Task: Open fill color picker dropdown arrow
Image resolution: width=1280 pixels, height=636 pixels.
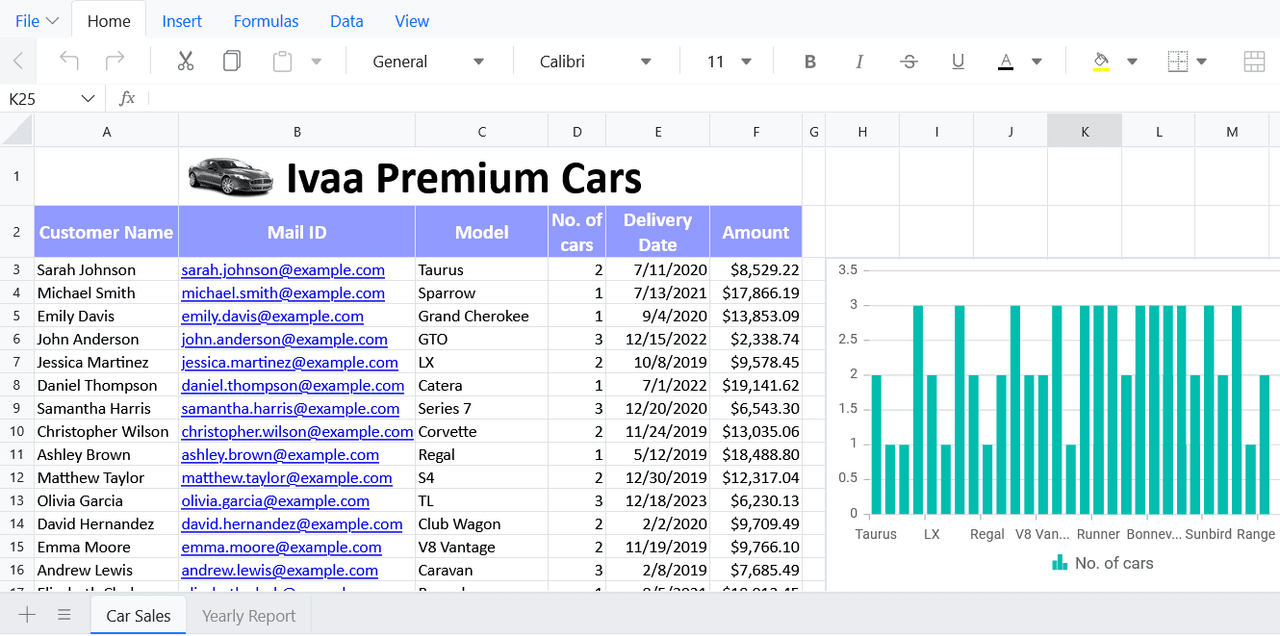Action: coord(1132,62)
